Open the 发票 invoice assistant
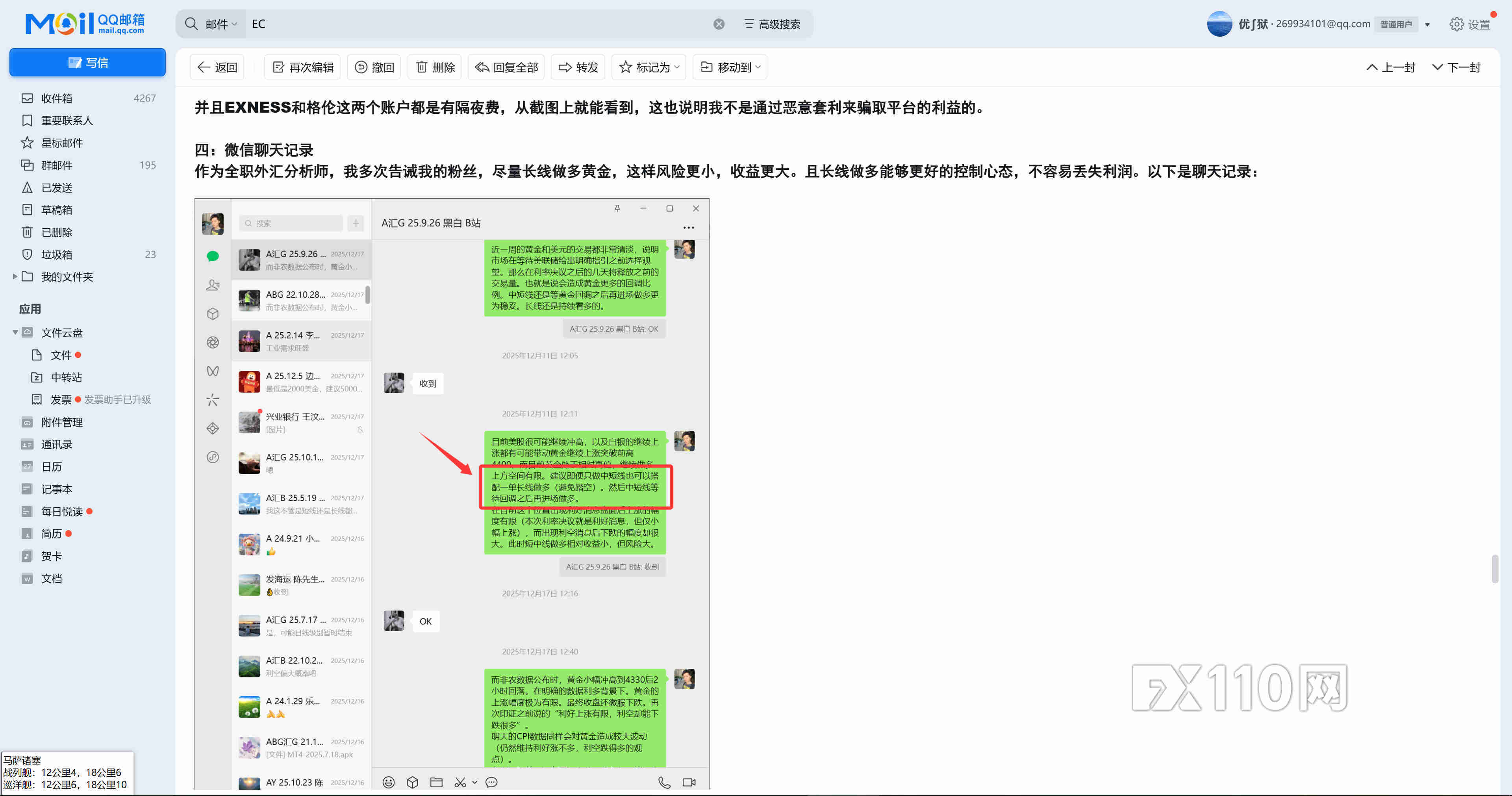The image size is (1512, 796). [61, 399]
